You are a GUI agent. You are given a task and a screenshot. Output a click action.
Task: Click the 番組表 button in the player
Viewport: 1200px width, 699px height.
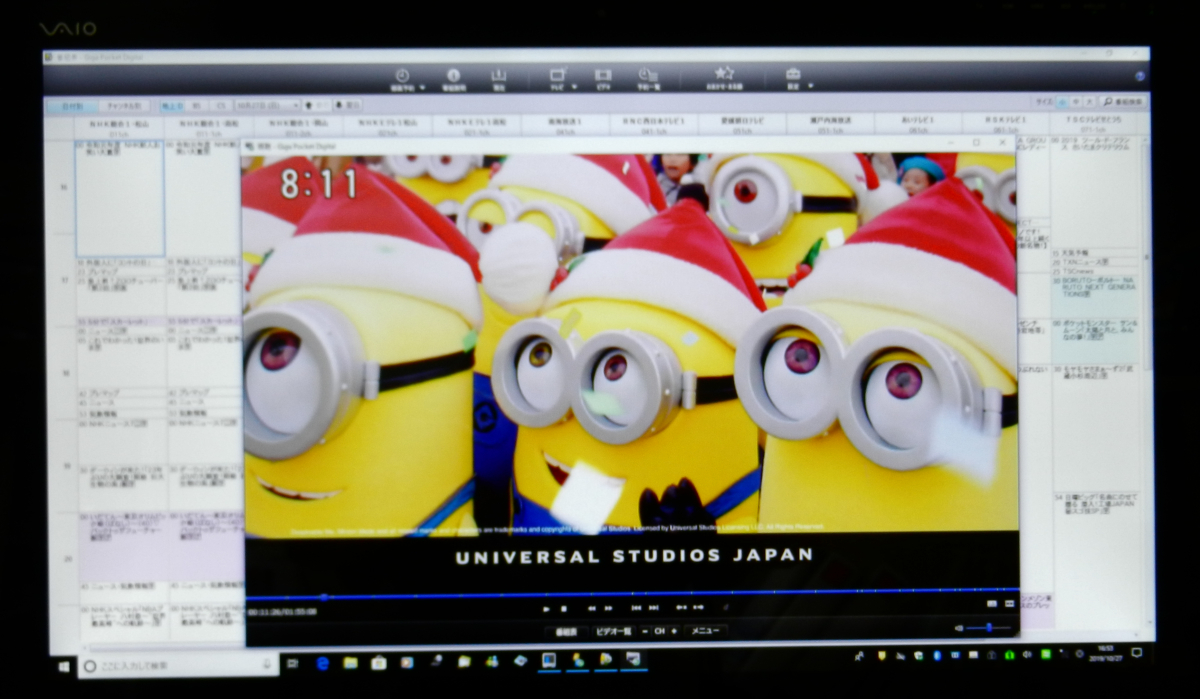point(566,632)
